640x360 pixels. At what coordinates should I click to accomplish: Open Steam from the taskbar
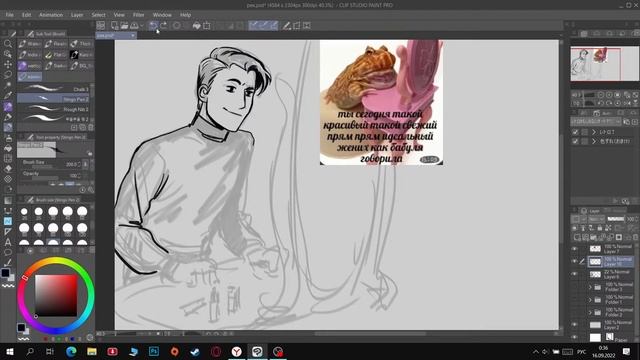(195, 351)
